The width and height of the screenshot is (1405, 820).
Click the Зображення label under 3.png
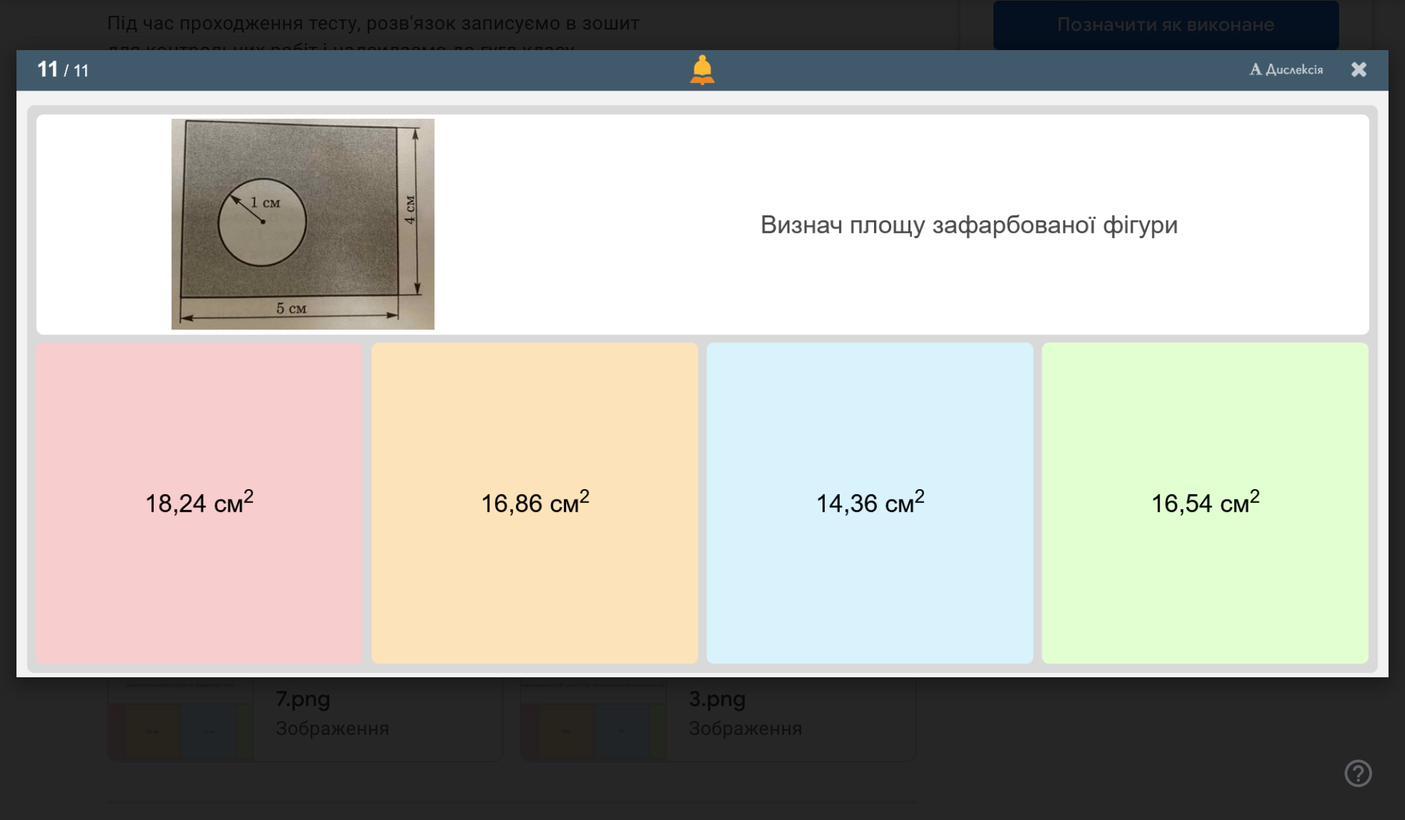coord(745,729)
